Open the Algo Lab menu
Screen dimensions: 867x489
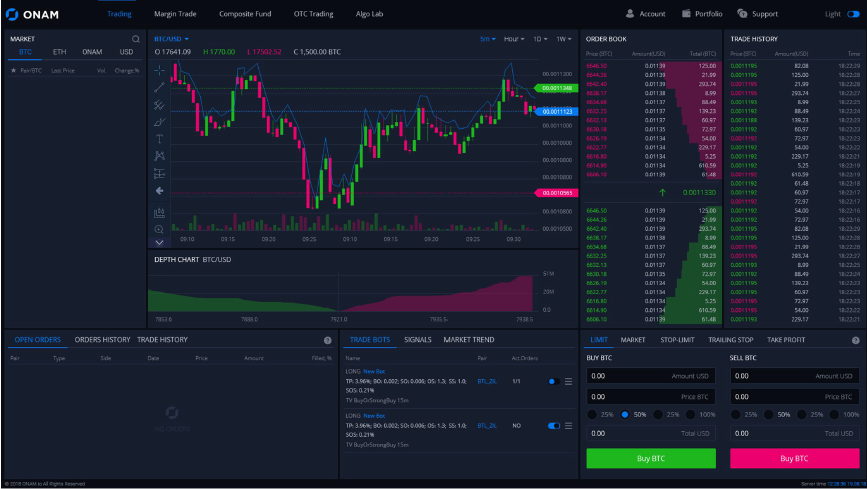pyautogui.click(x=369, y=14)
